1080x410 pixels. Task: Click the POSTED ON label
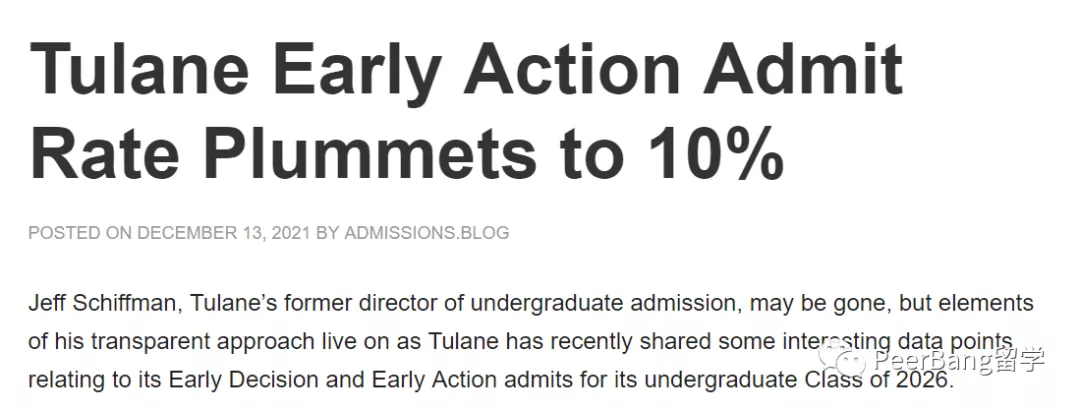pyautogui.click(x=80, y=233)
